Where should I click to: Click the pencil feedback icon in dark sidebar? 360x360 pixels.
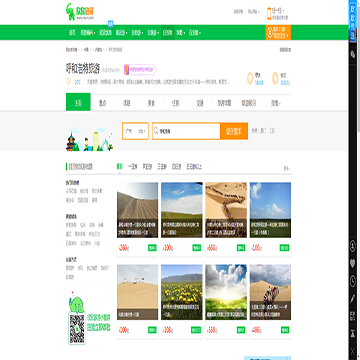coord(353,299)
